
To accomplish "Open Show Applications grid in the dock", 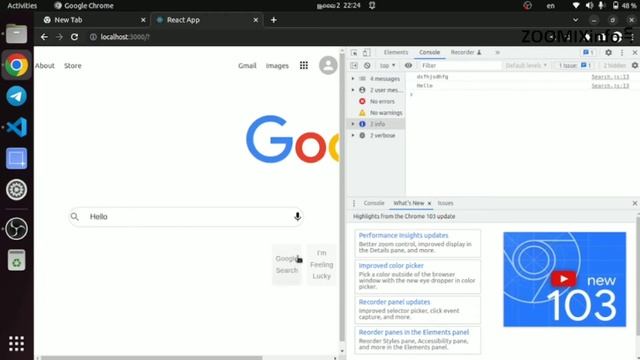I will click(x=16, y=344).
